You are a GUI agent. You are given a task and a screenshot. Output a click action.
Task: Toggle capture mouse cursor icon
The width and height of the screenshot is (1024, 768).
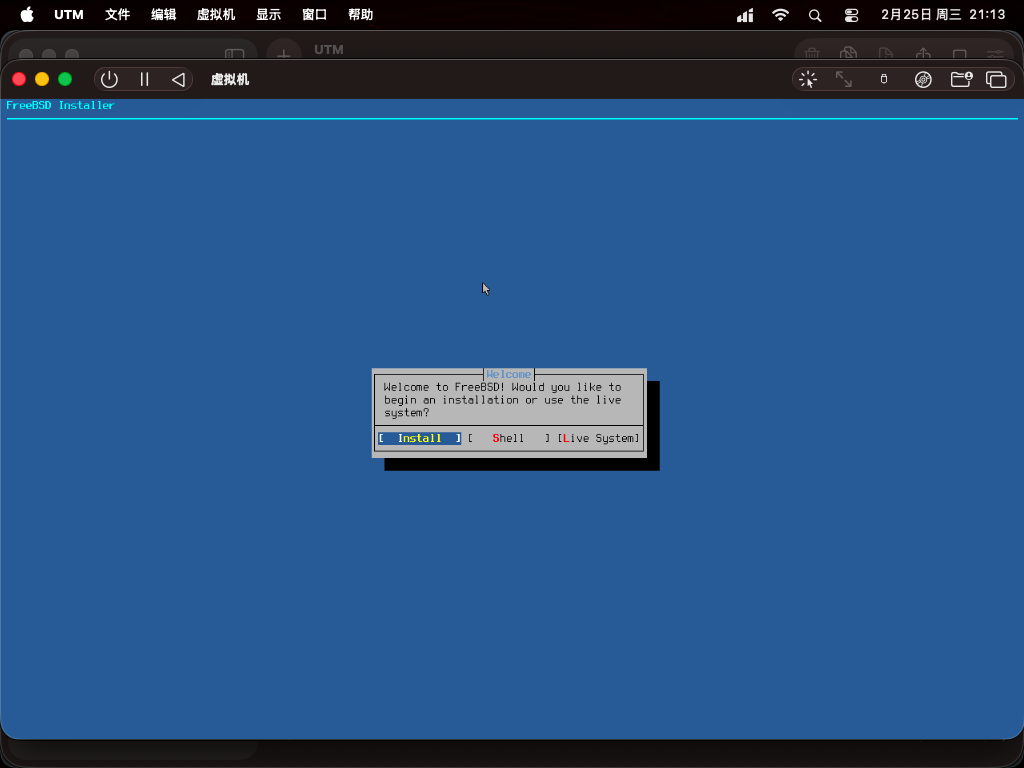(808, 80)
